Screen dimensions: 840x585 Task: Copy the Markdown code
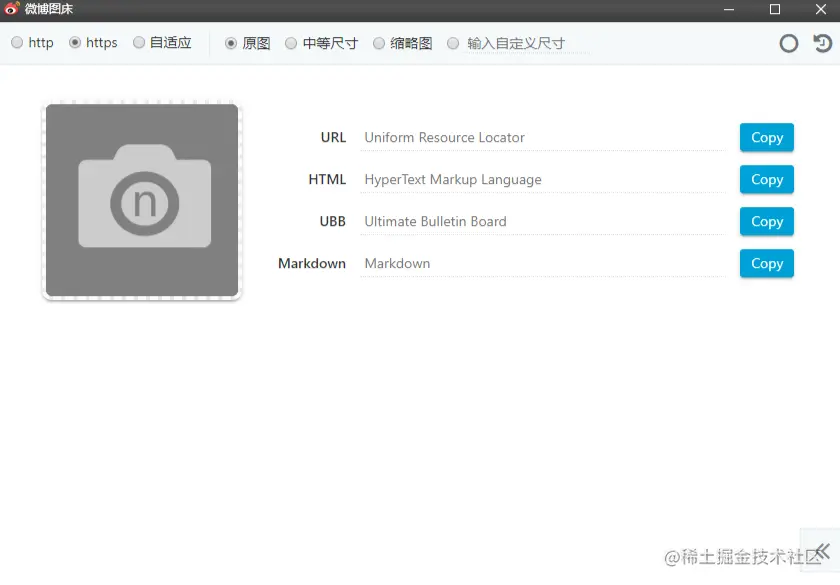click(x=767, y=264)
